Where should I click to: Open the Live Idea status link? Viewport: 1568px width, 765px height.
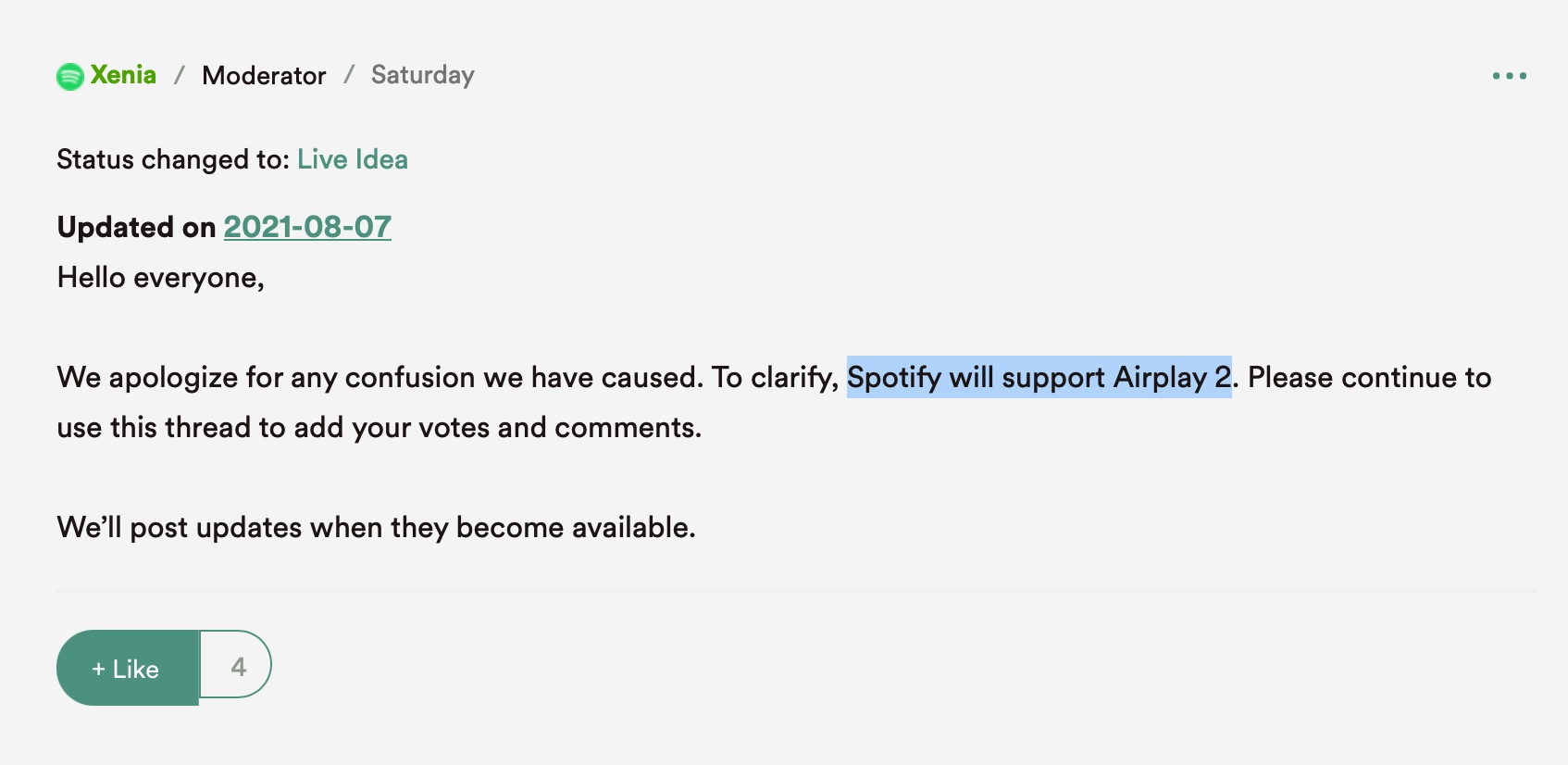pos(352,159)
